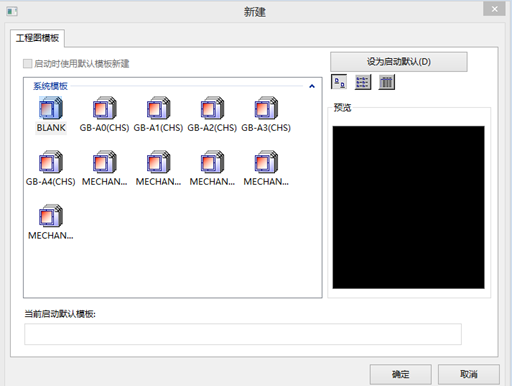The height and width of the screenshot is (386, 512).
Task: Choose the GB-A4(CHS) template icon
Action: pos(51,162)
